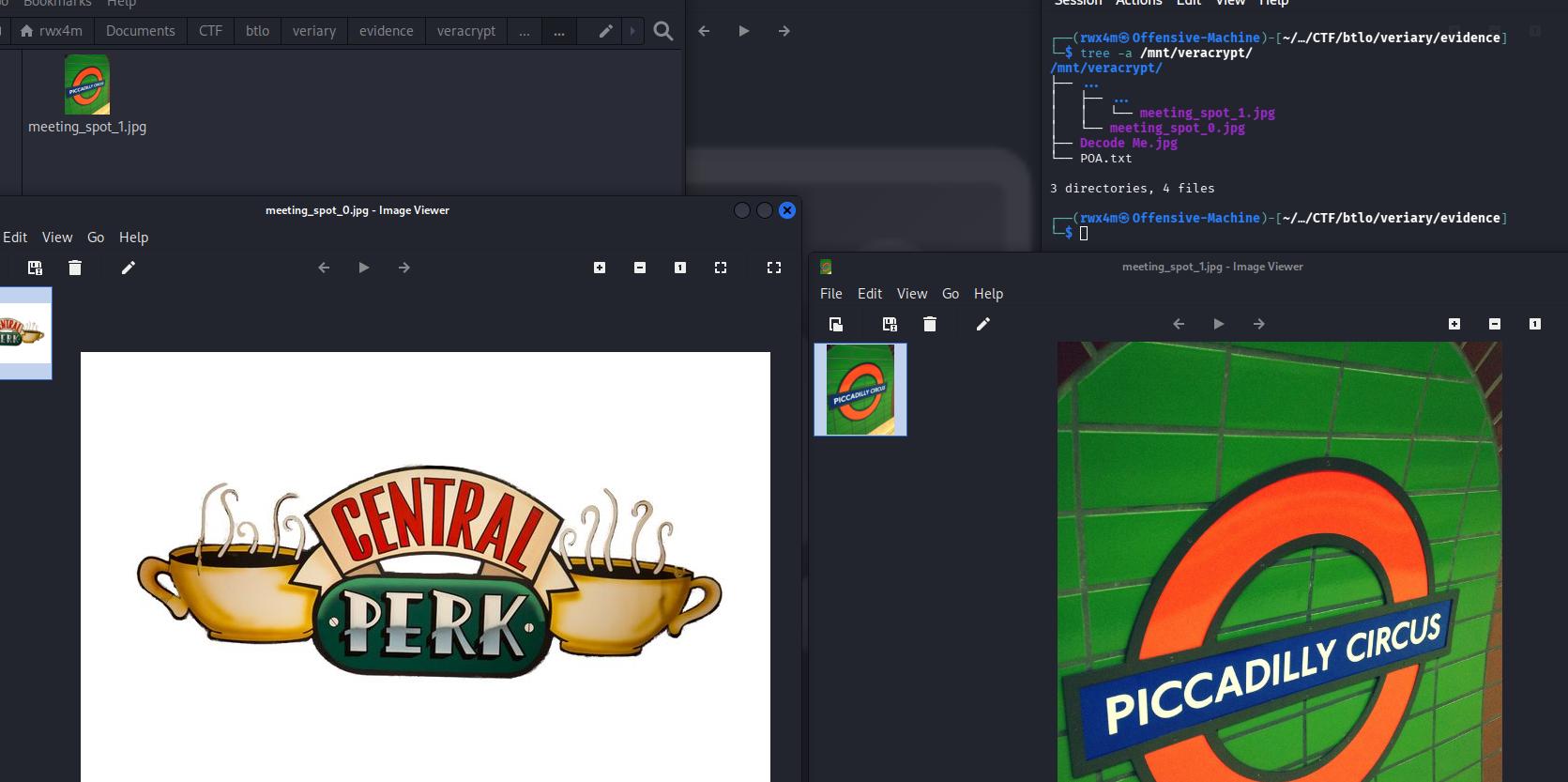Click 'meeting_spot_0.jpg' in terminal tree output
1568x782 pixels.
coord(1177,128)
